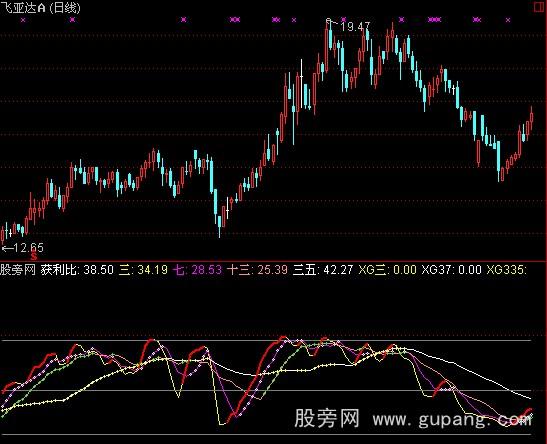Select the 七: 28.53 indicator value
The height and width of the screenshot is (444, 547).
pos(197,270)
